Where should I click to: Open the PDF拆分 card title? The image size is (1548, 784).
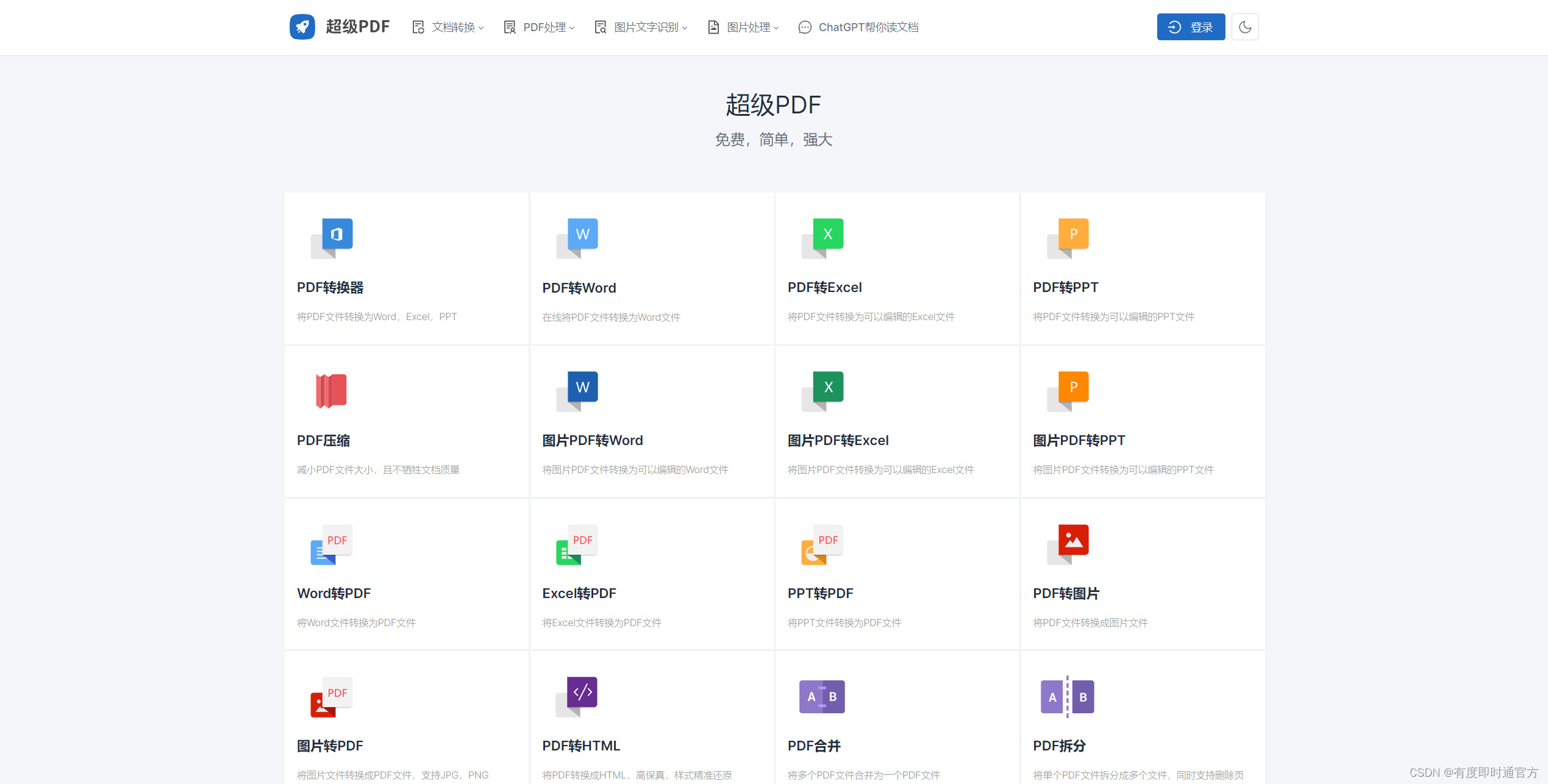(1060, 746)
